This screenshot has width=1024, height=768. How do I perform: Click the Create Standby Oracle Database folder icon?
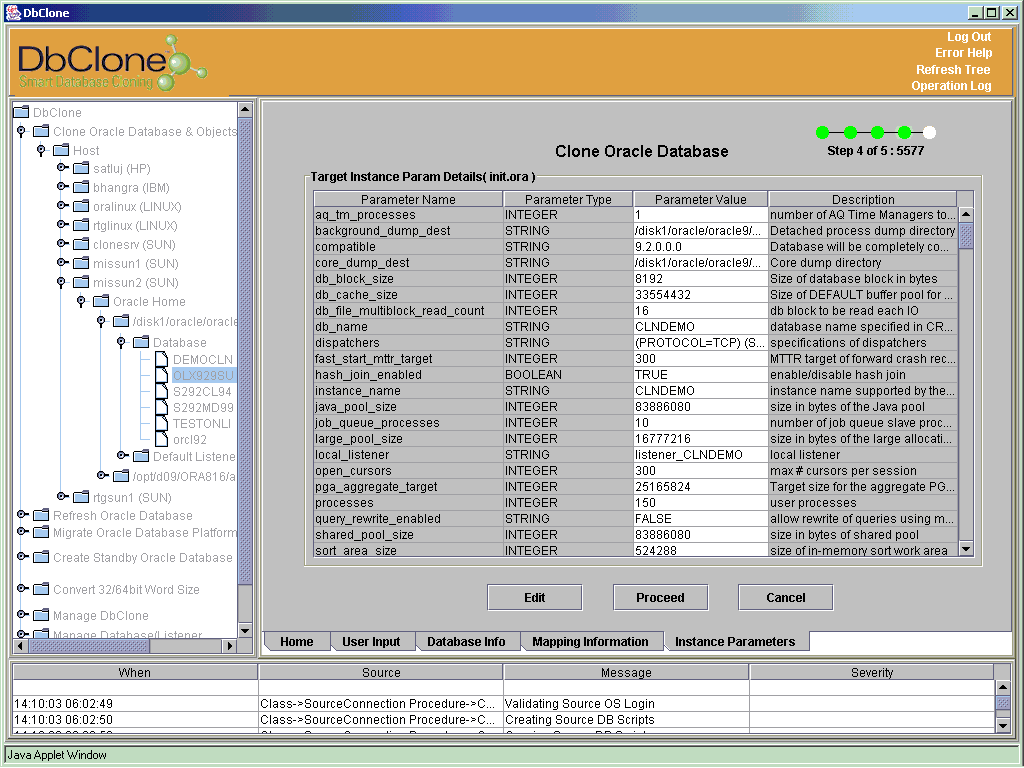click(x=41, y=557)
